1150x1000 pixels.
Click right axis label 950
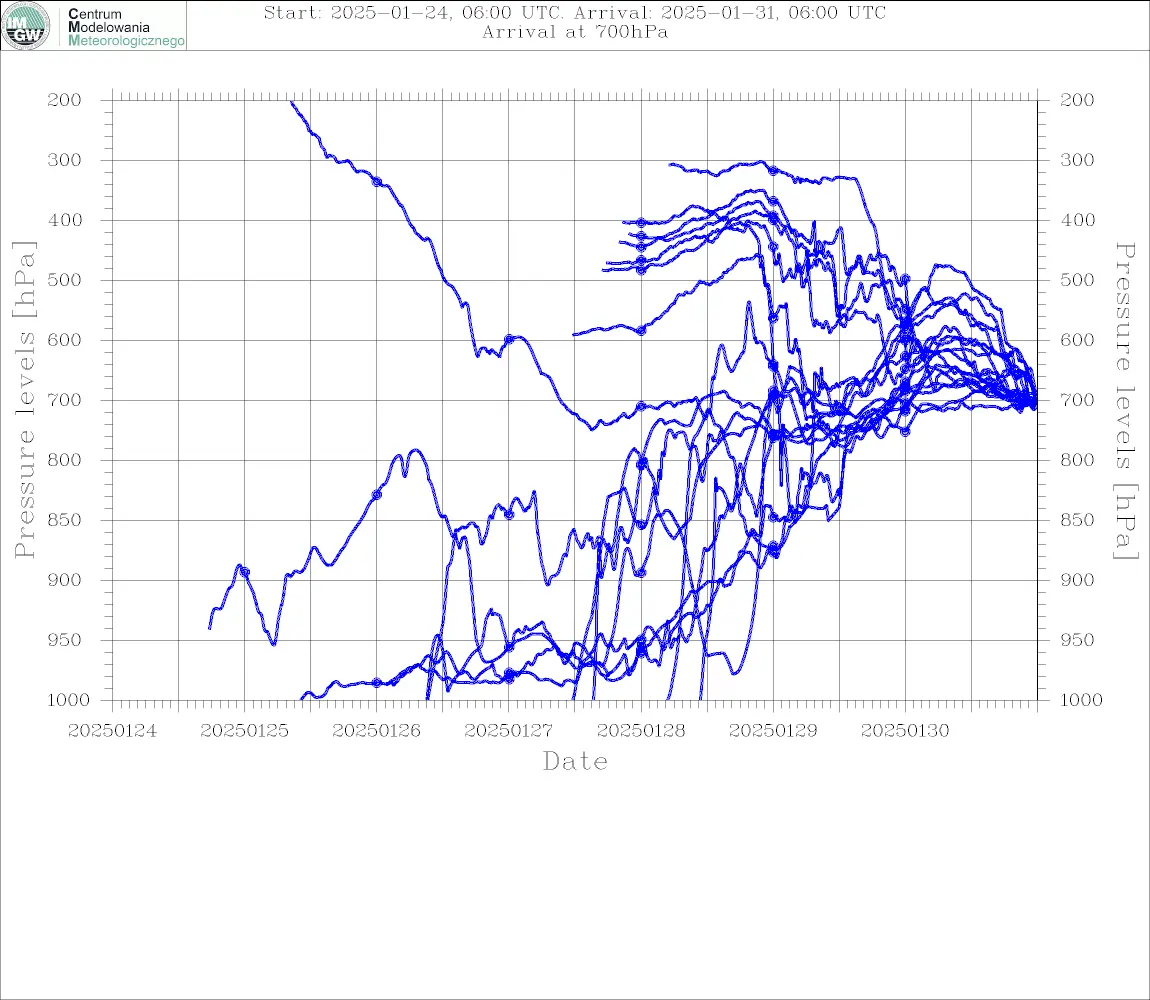(x=1077, y=640)
